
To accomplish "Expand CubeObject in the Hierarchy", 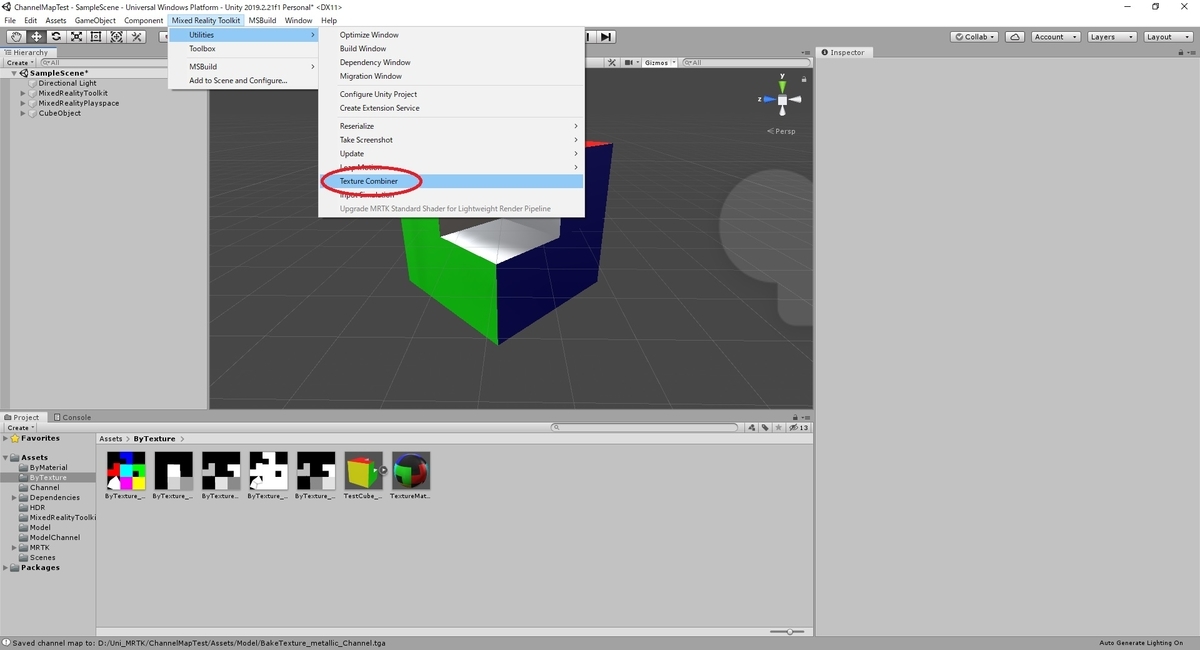I will click(x=24, y=113).
